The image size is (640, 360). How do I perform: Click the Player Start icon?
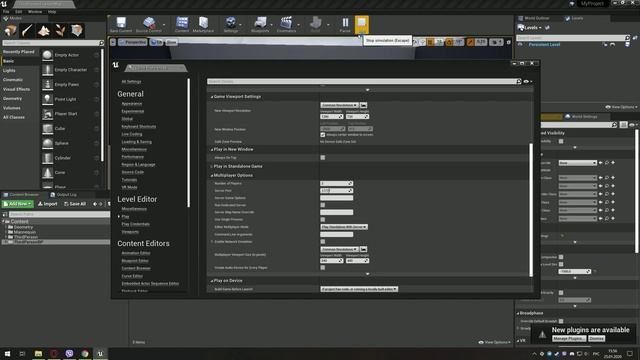[47, 114]
